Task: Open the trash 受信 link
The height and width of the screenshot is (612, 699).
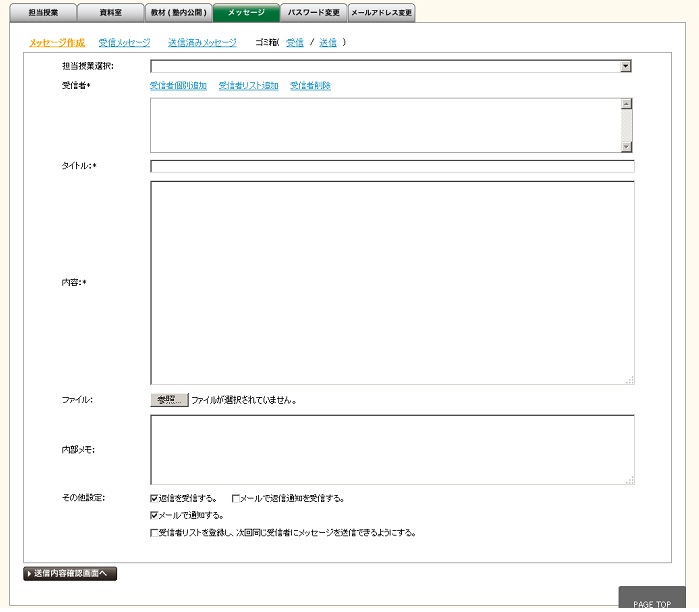Action: pyautogui.click(x=295, y=43)
